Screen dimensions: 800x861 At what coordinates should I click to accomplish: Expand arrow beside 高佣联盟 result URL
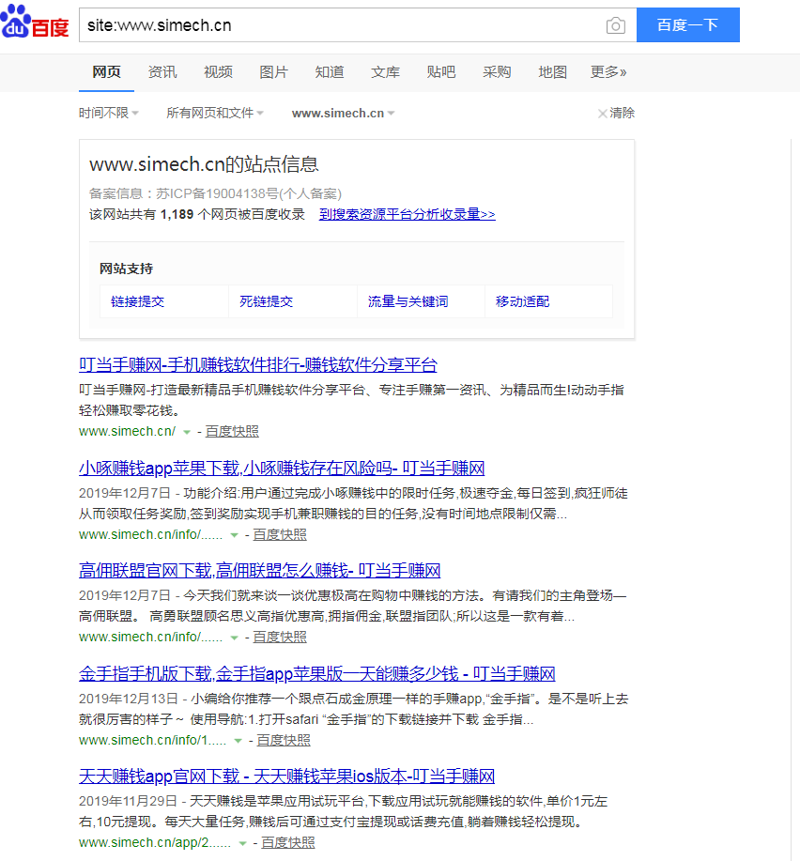234,638
